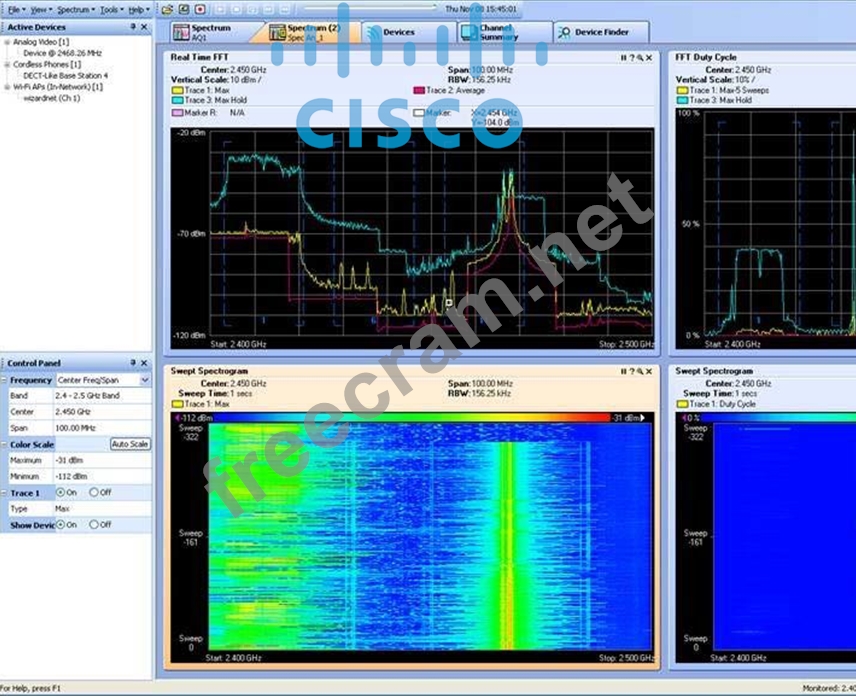
Task: Set Show Devices to Off
Action: click(x=94, y=525)
